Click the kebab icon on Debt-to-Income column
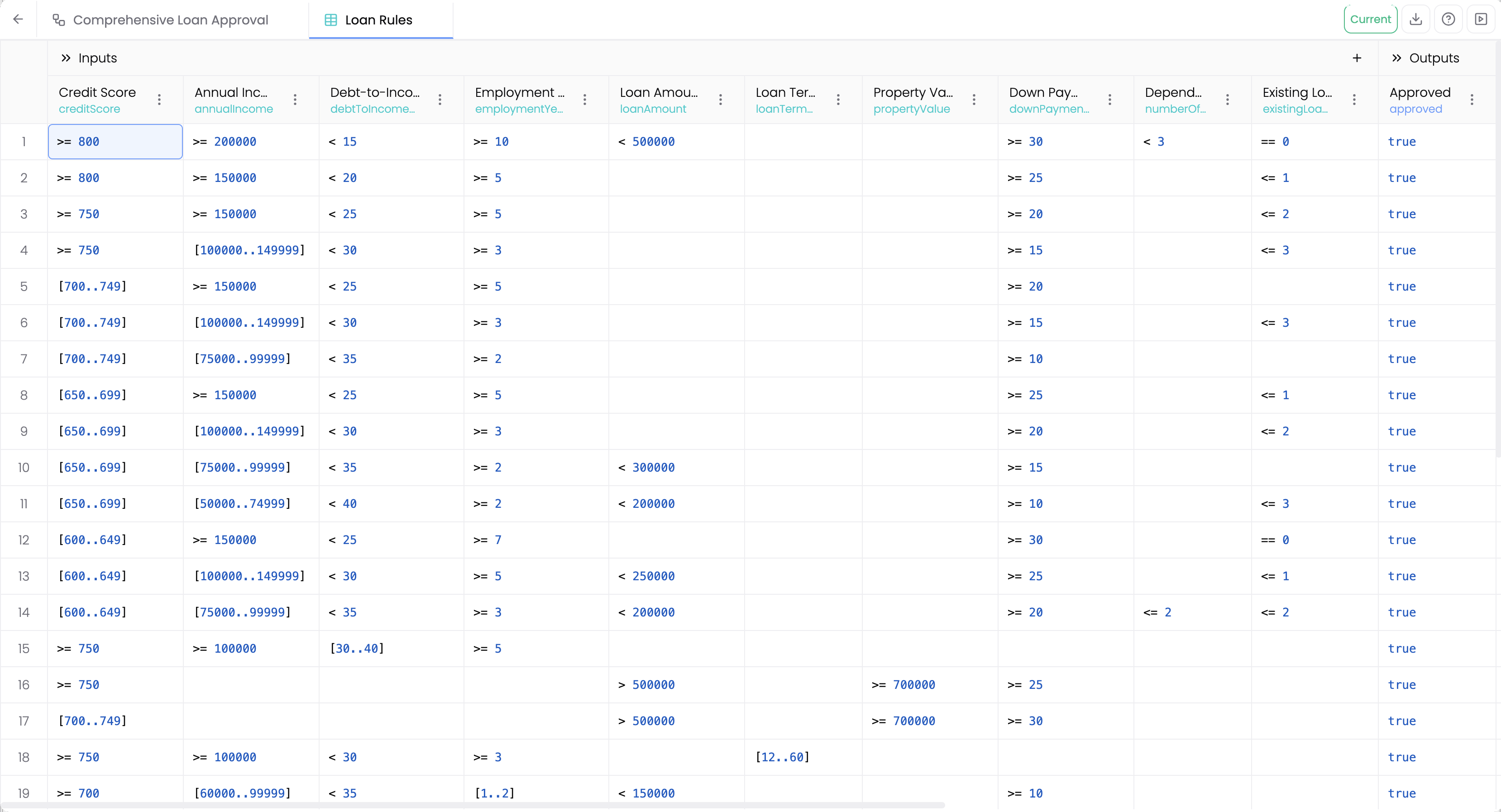 tap(440, 100)
